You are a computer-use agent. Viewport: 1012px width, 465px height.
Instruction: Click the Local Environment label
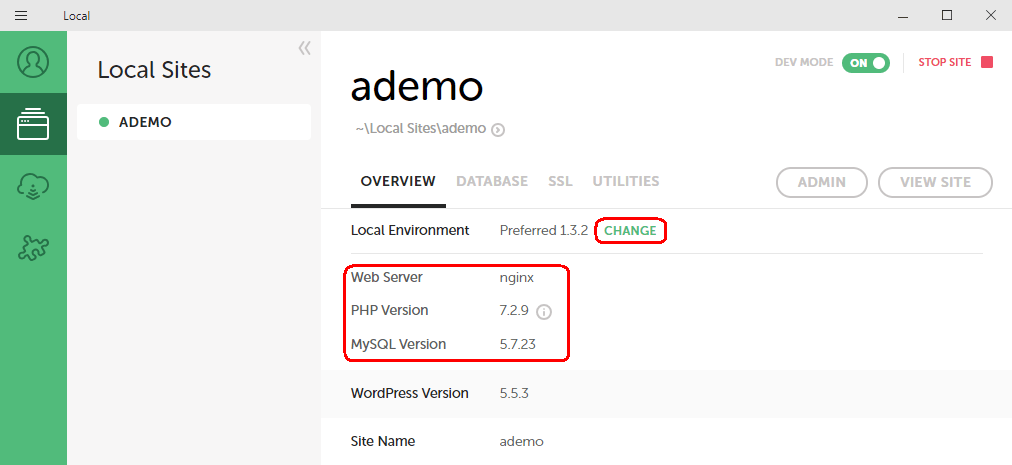point(410,231)
